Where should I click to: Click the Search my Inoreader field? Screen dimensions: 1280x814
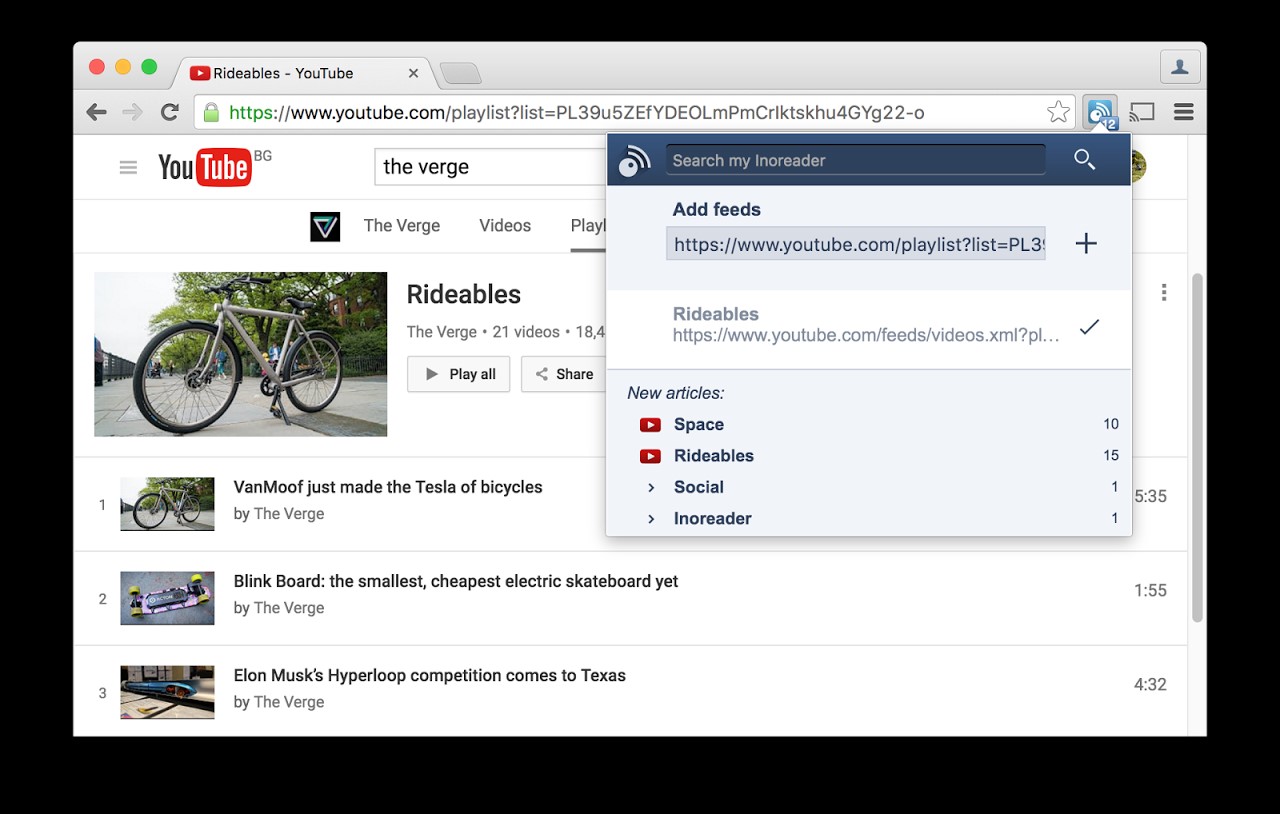coord(855,160)
